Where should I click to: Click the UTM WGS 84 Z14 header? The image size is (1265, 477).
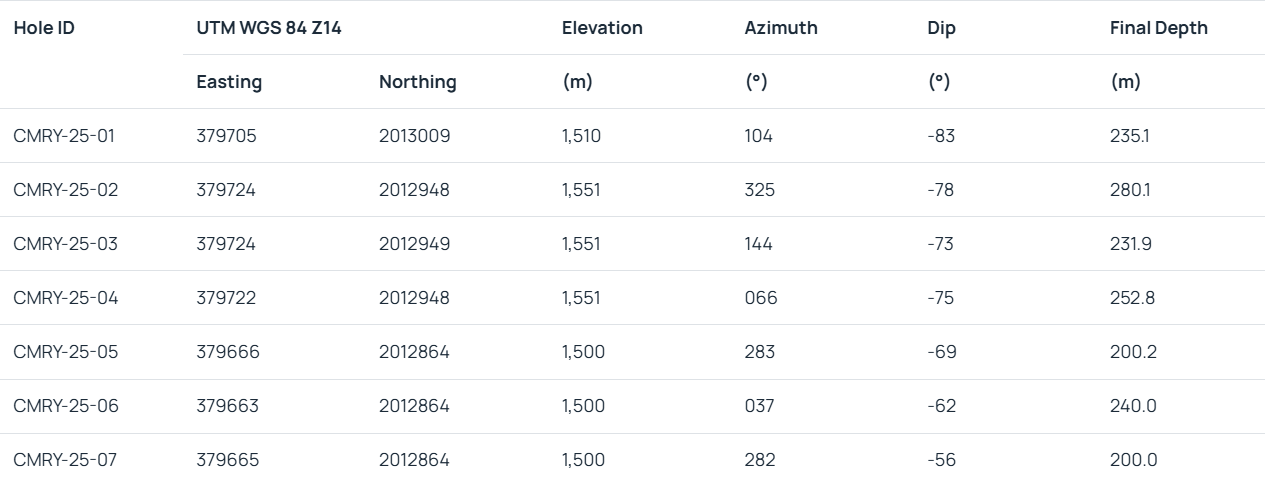point(269,28)
